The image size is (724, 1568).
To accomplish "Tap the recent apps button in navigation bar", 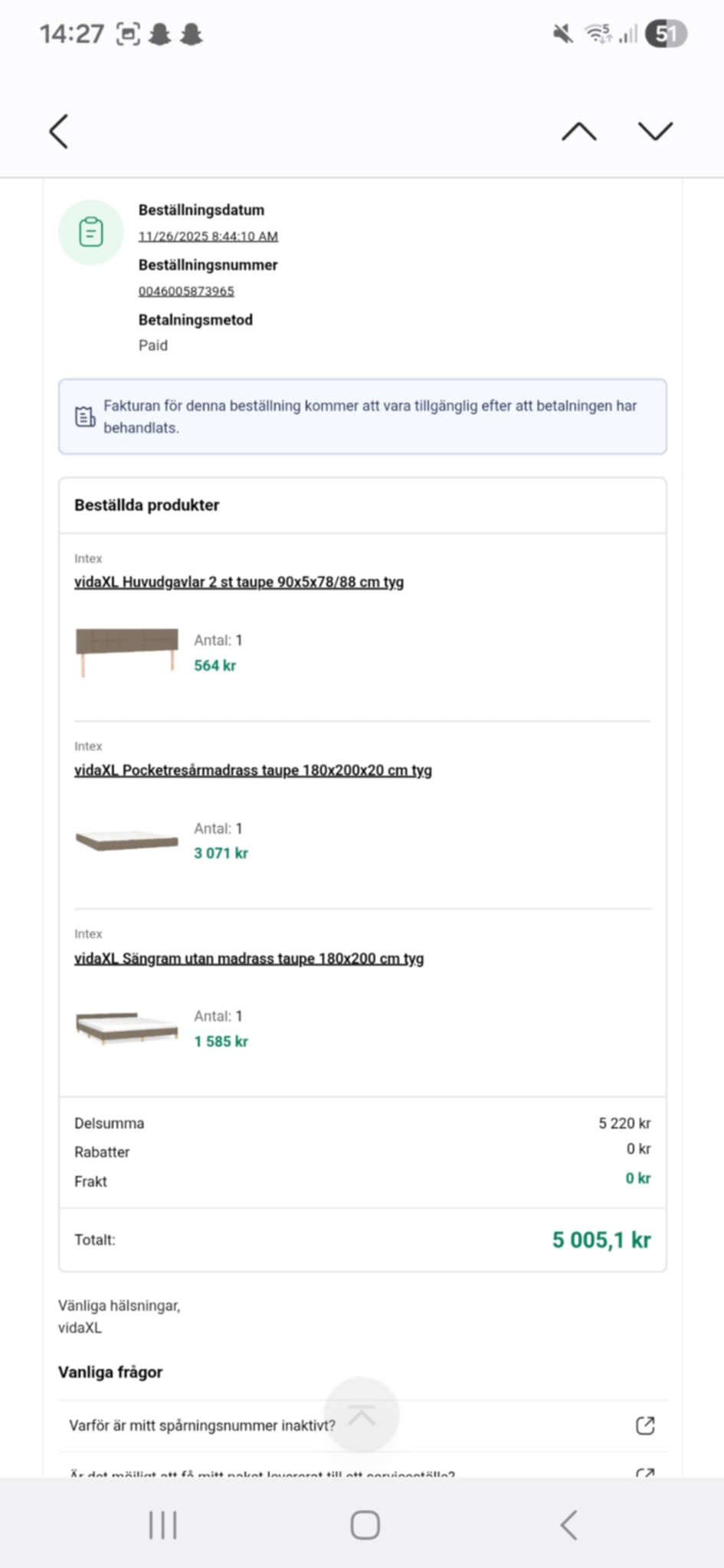I will [x=162, y=1524].
